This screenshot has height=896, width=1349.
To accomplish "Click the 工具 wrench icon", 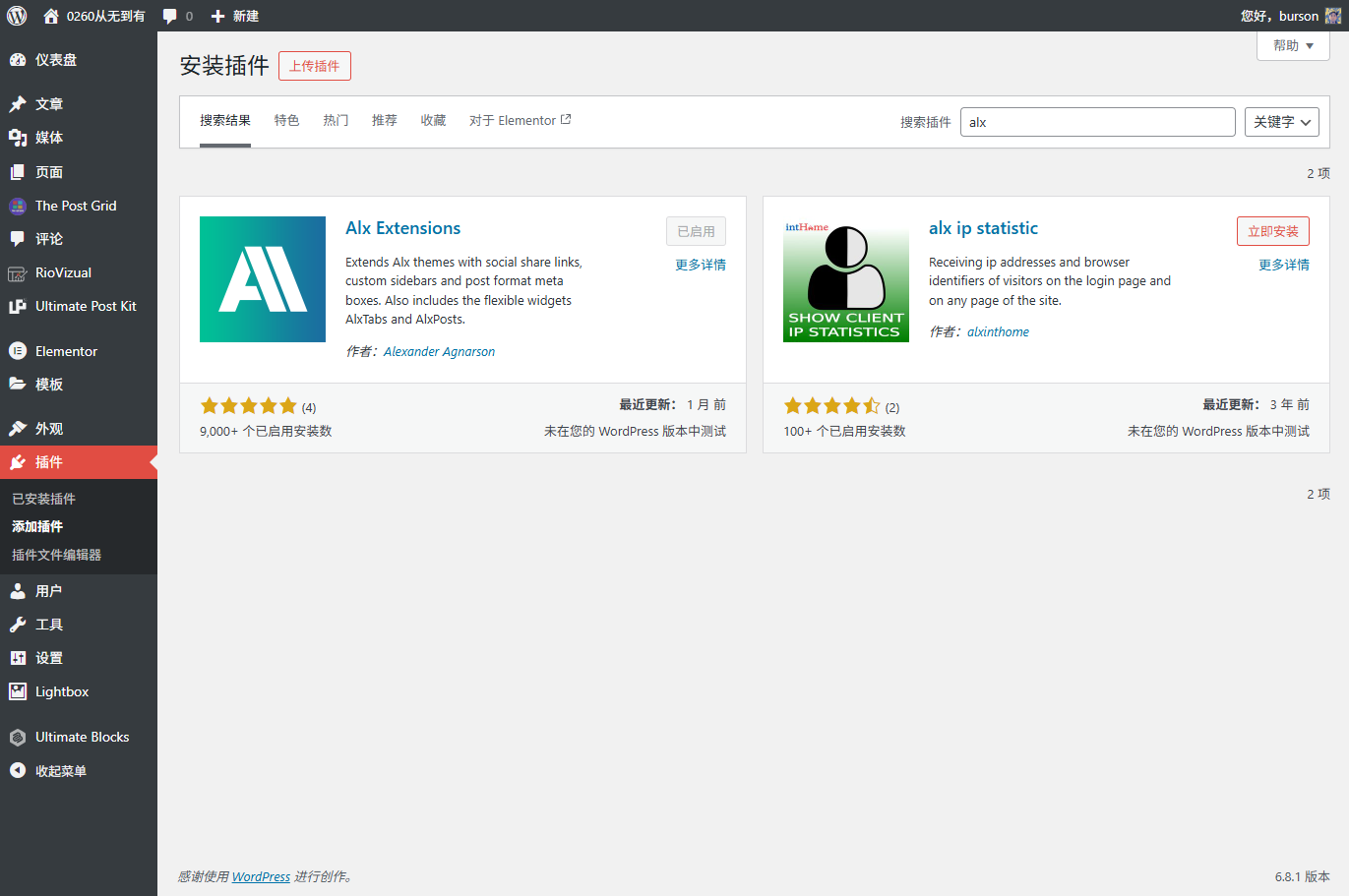I will [x=18, y=625].
